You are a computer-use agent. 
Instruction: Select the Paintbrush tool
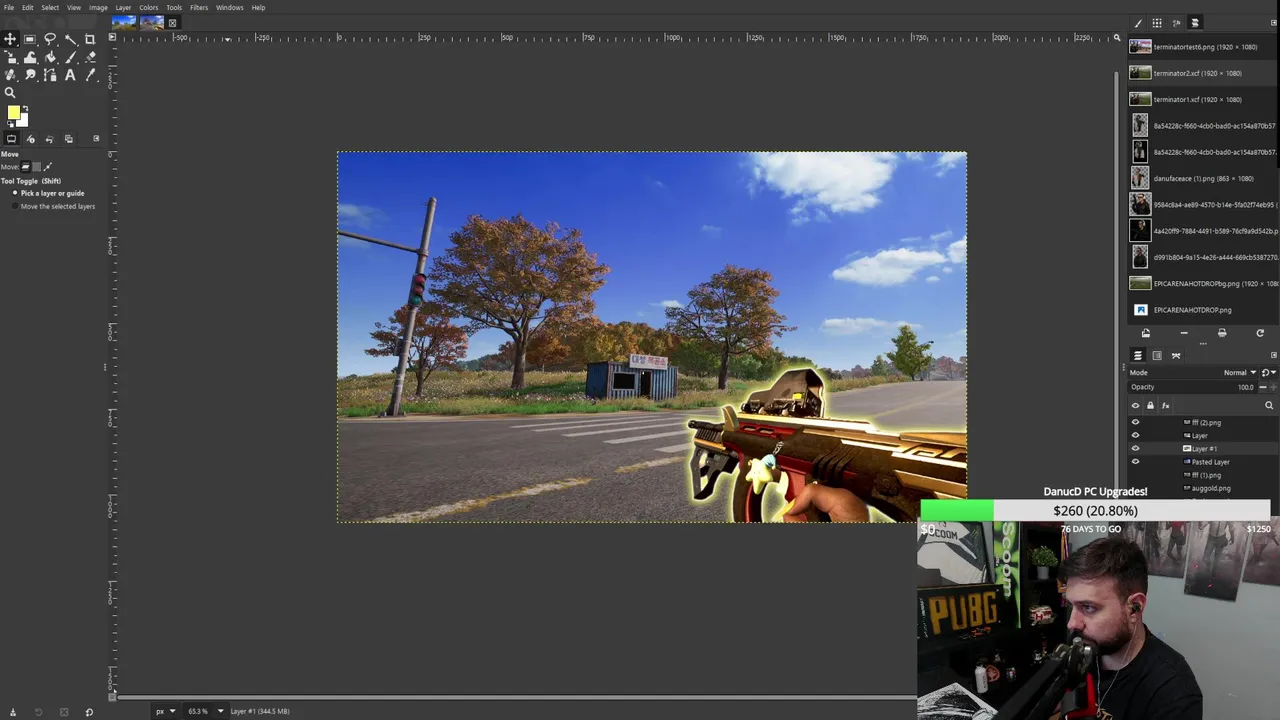click(70, 57)
